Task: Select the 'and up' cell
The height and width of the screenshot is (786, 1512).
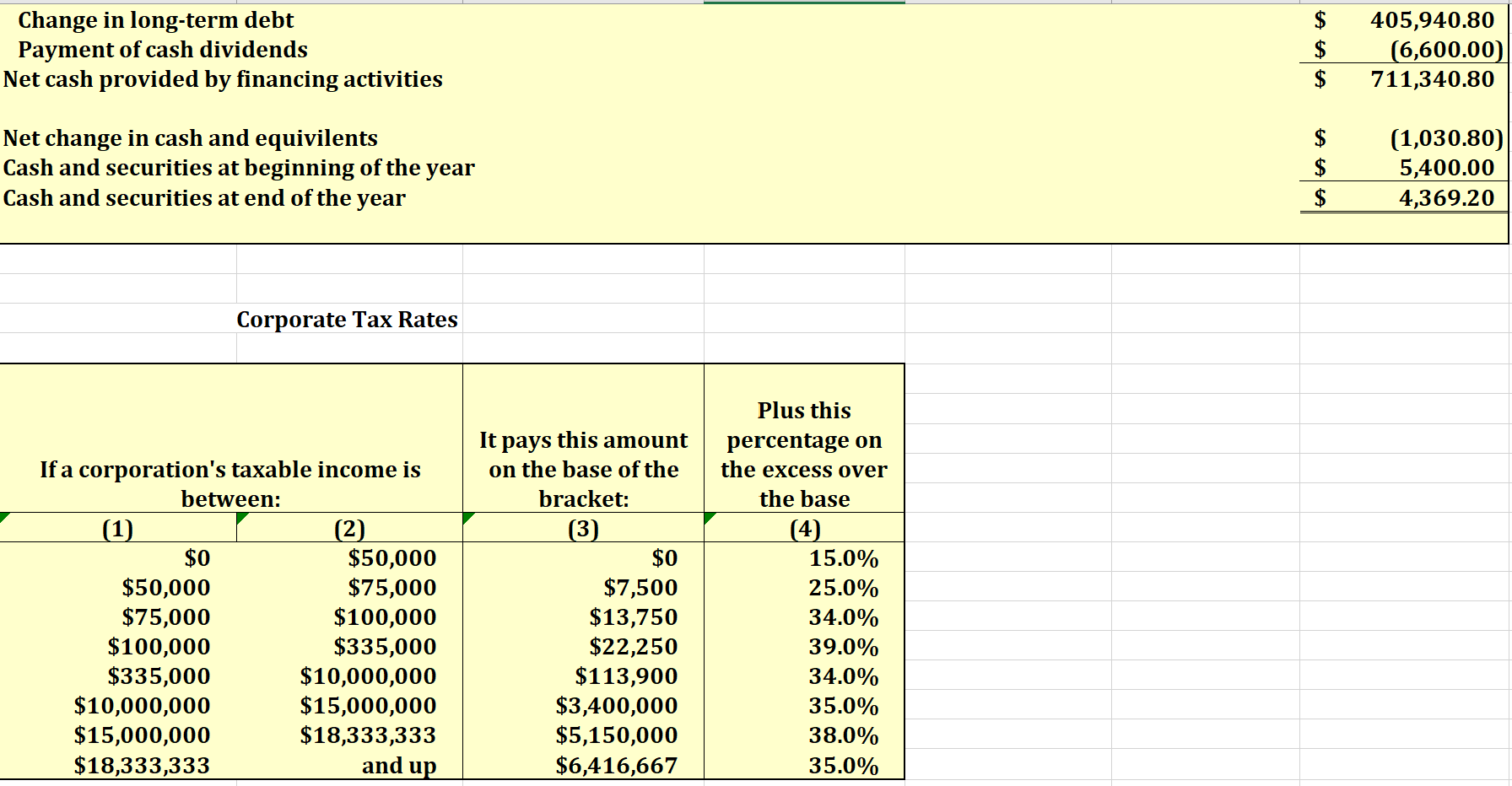Action: click(399, 766)
